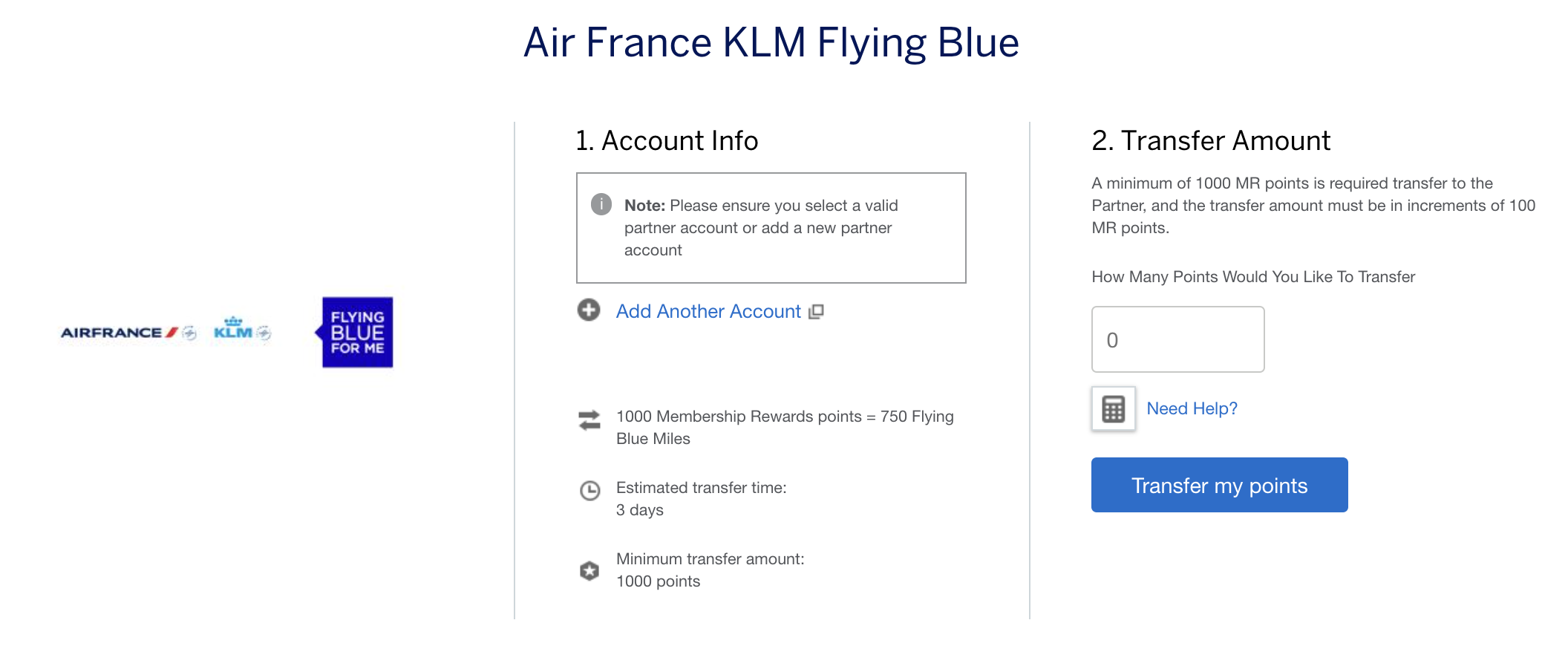Click the transfer arrows conversion icon
The height and width of the screenshot is (646, 1568).
(589, 420)
